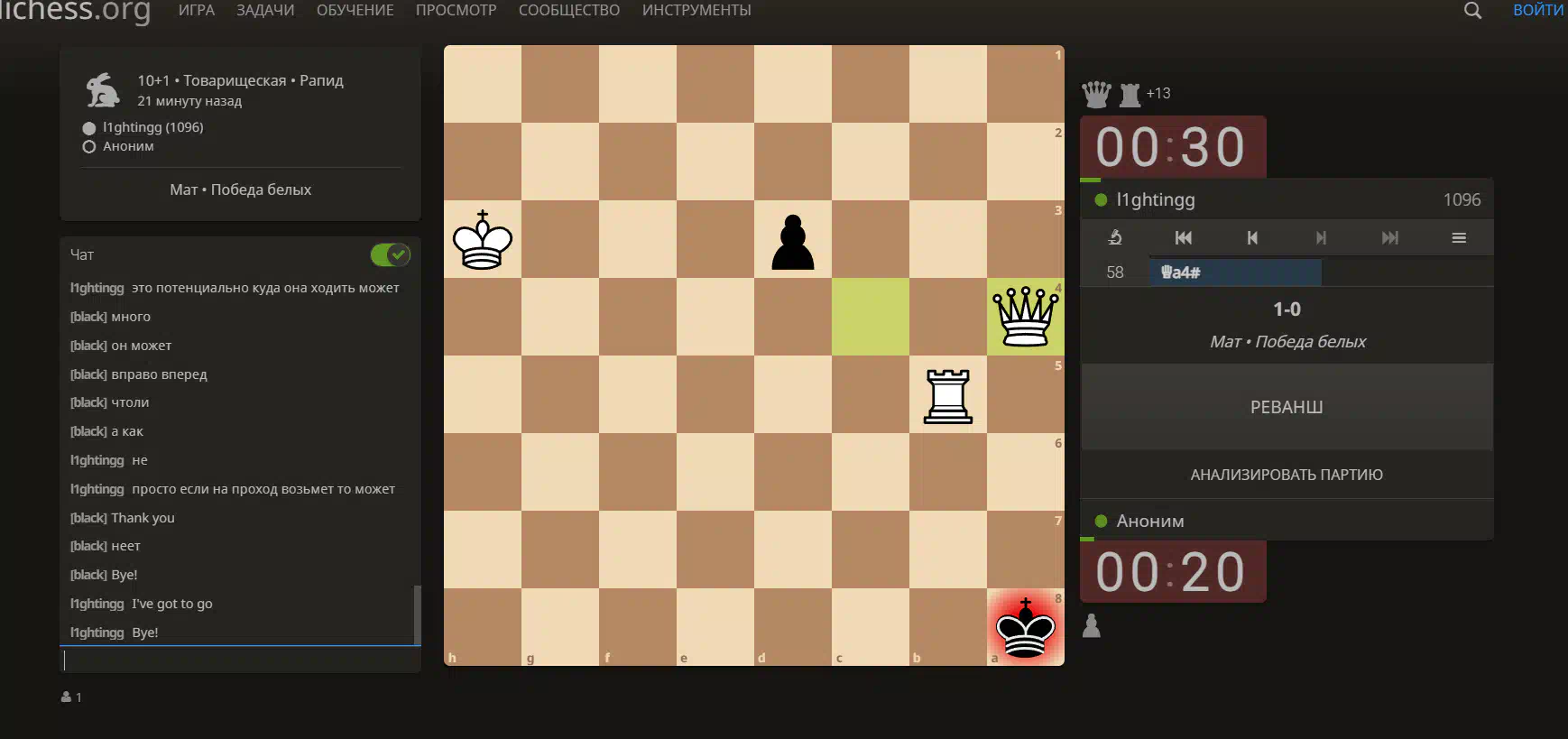
Task: Open the ЗАДАЧИ menu
Action: [x=265, y=11]
